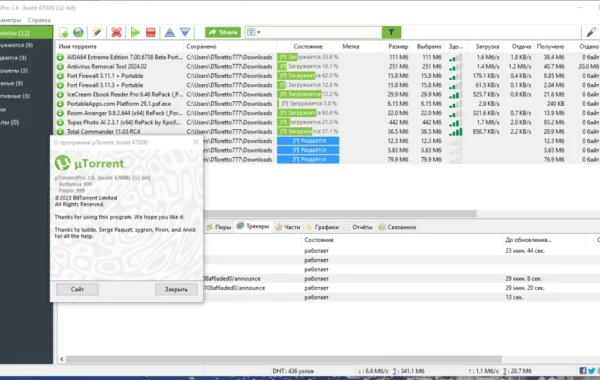Click the Сайт button in About dialog
The height and width of the screenshot is (380, 600).
pyautogui.click(x=77, y=289)
